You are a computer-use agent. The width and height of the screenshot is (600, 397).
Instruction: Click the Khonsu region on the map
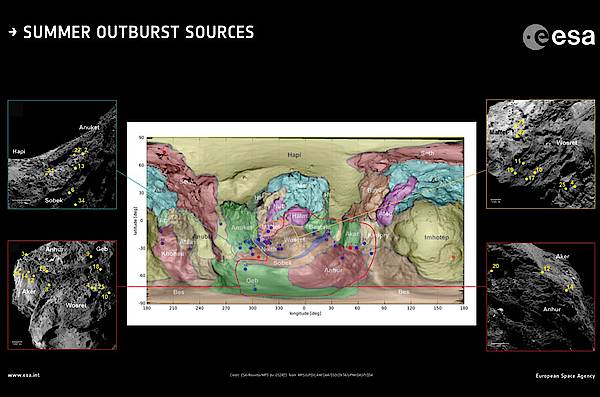tap(173, 253)
